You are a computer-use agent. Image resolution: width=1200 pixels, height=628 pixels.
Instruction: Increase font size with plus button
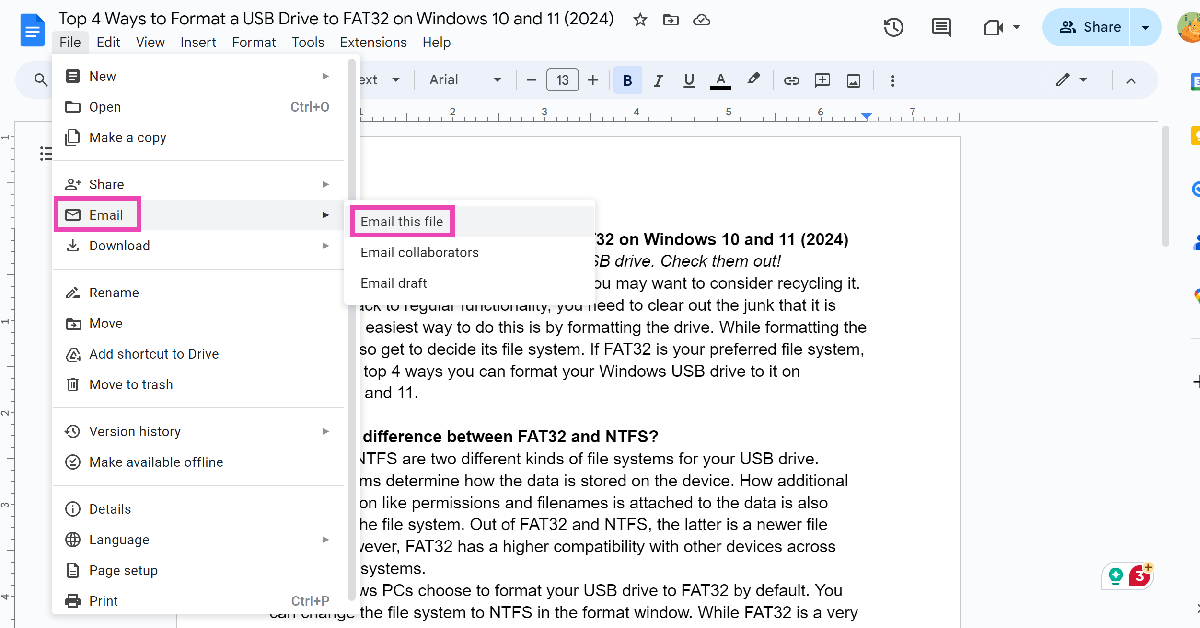593,80
